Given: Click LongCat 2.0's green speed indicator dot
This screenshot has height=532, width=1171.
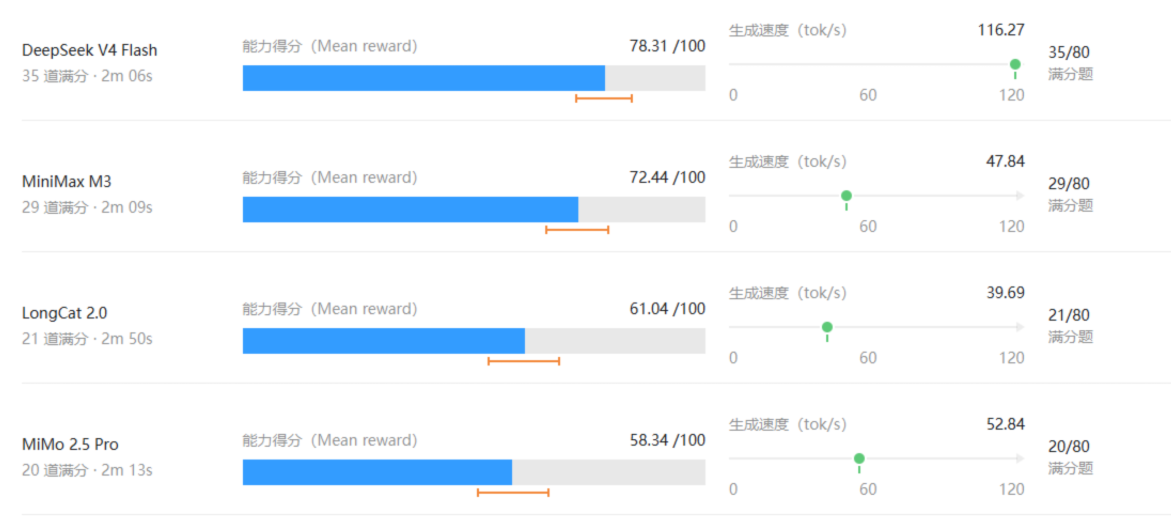Looking at the screenshot, I should pos(827,327).
